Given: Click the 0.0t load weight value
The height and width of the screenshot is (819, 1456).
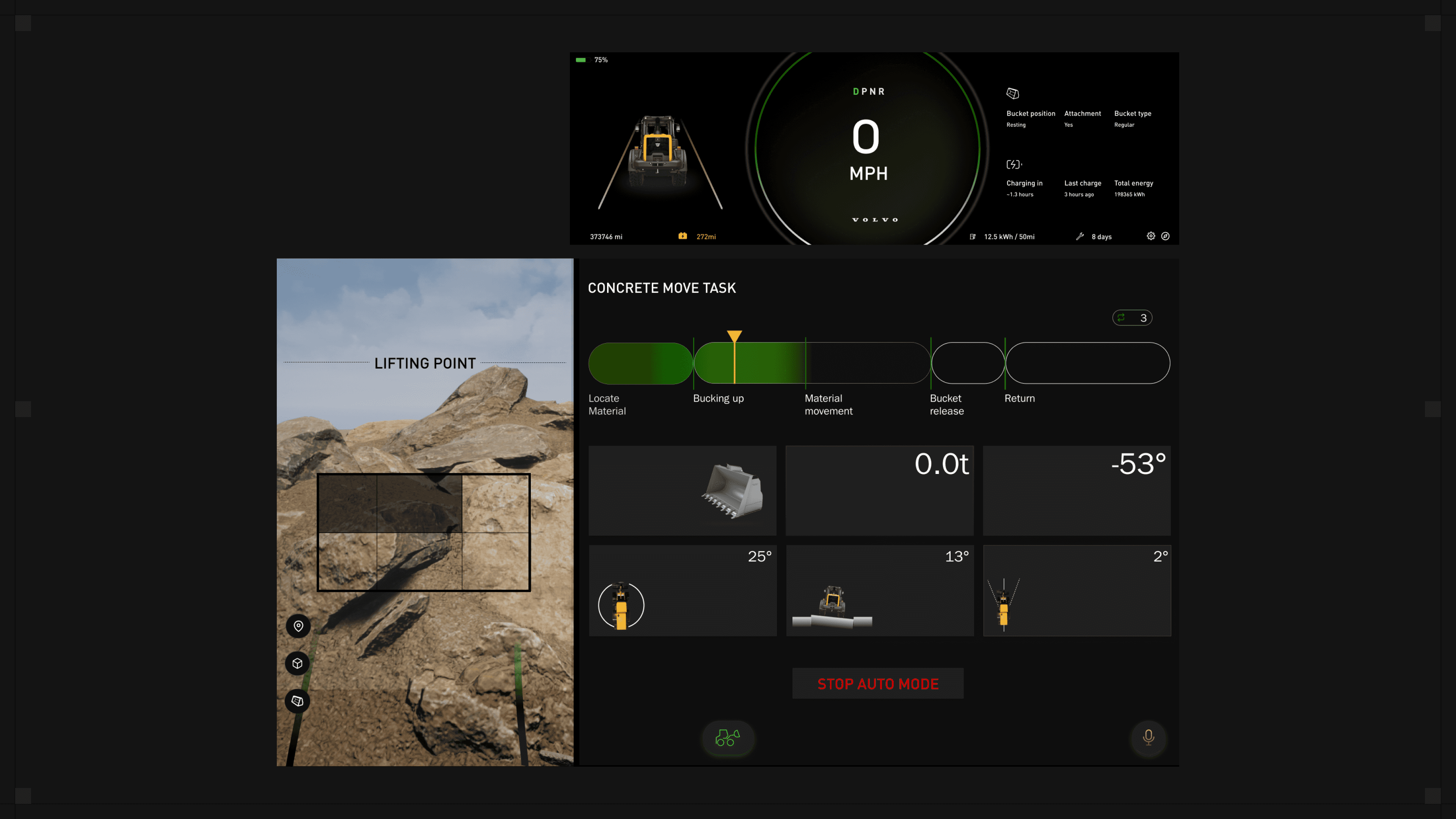Looking at the screenshot, I should [x=941, y=464].
